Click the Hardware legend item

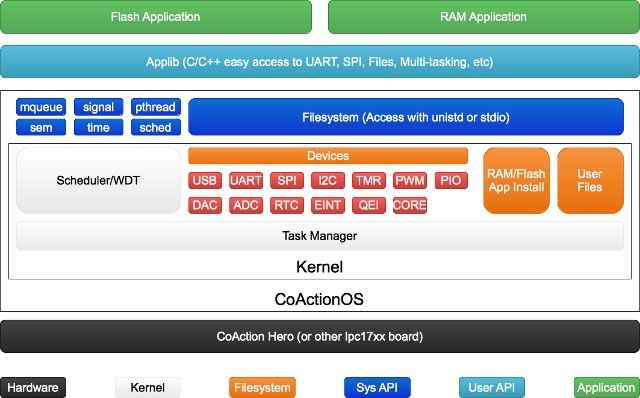pos(33,387)
